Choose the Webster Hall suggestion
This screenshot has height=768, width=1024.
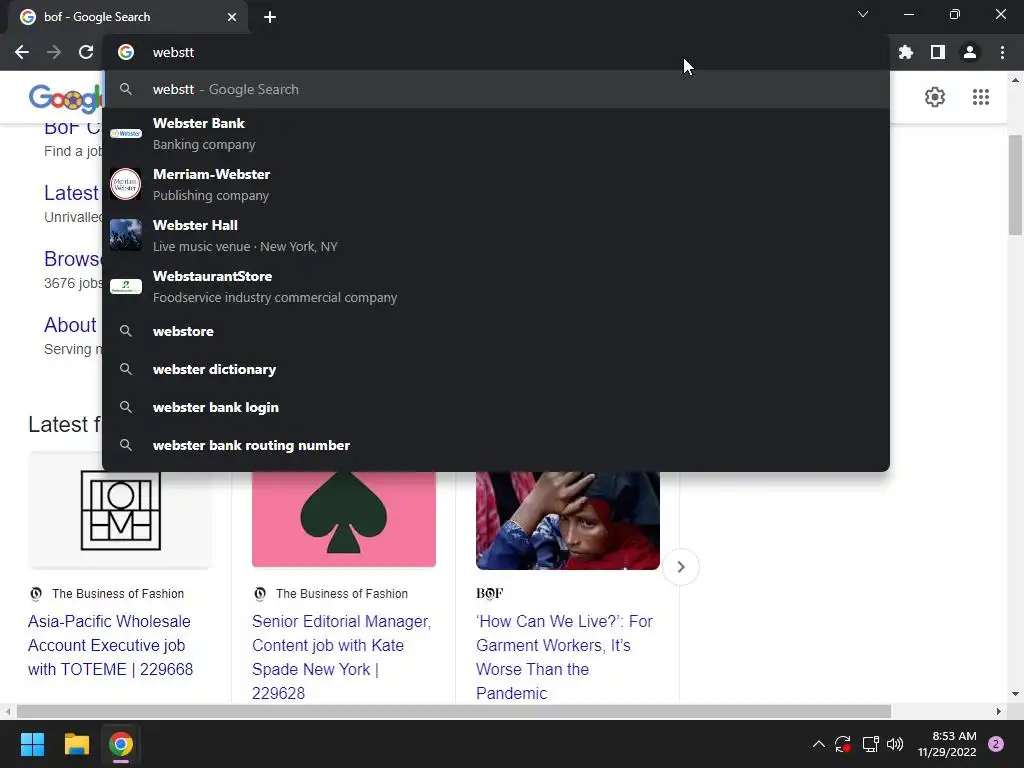[496, 236]
